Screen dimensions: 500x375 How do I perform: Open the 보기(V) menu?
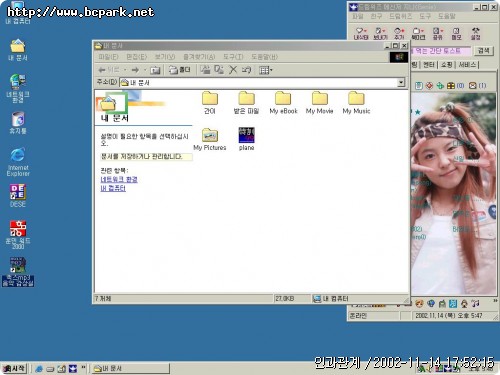tap(164, 57)
